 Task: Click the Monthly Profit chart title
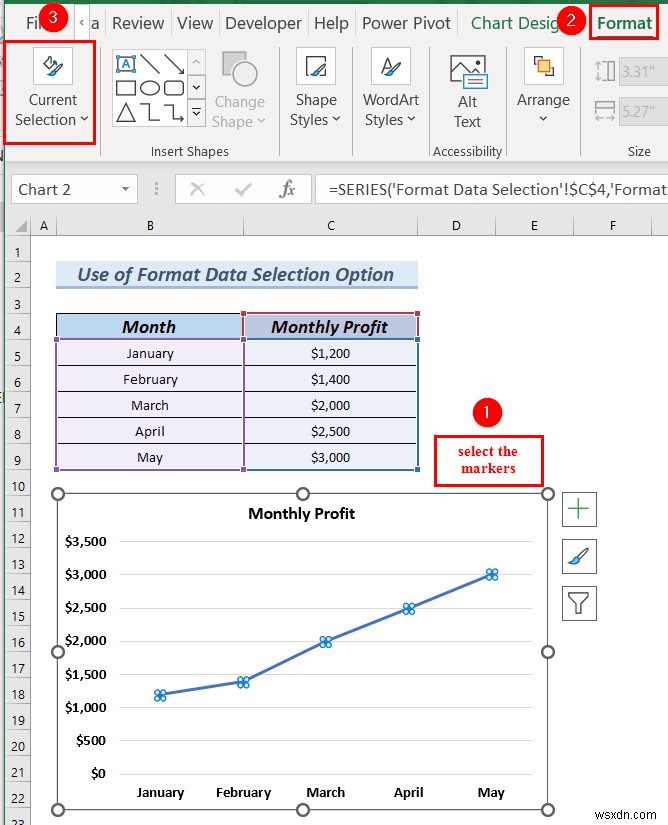pyautogui.click(x=301, y=514)
